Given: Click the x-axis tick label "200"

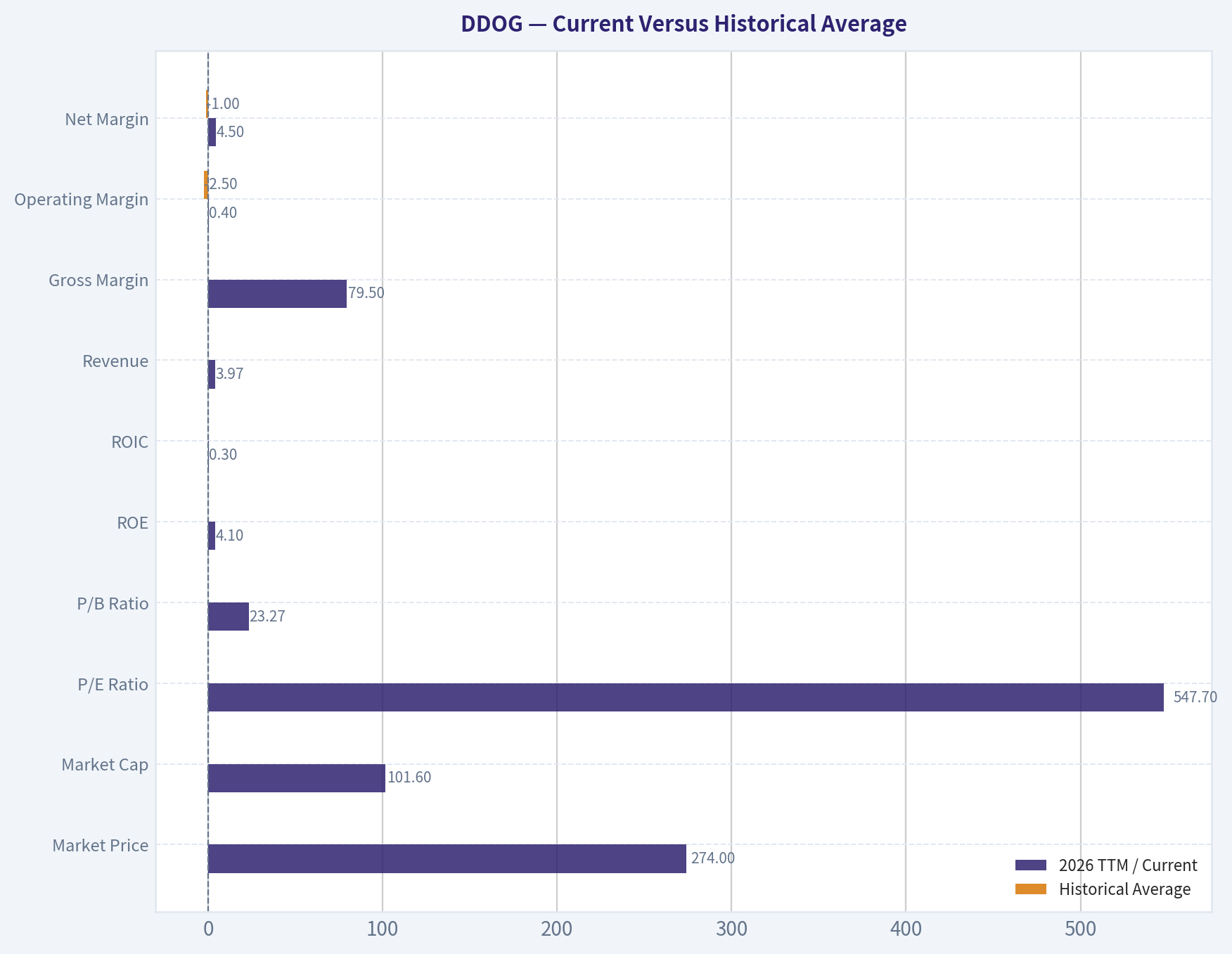Looking at the screenshot, I should point(557,929).
